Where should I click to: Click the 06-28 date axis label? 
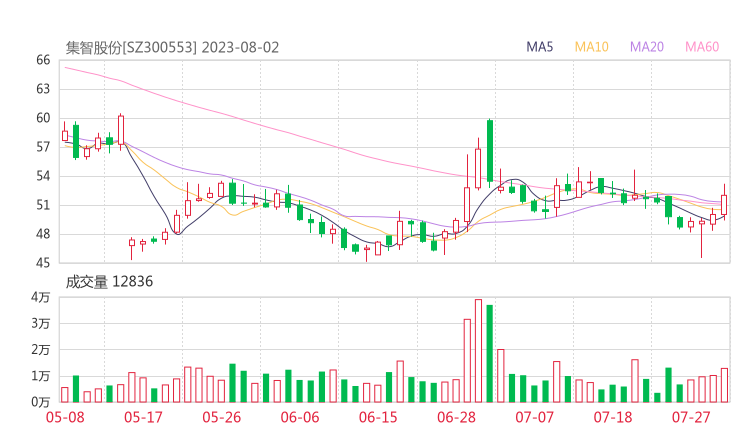[x=456, y=417]
